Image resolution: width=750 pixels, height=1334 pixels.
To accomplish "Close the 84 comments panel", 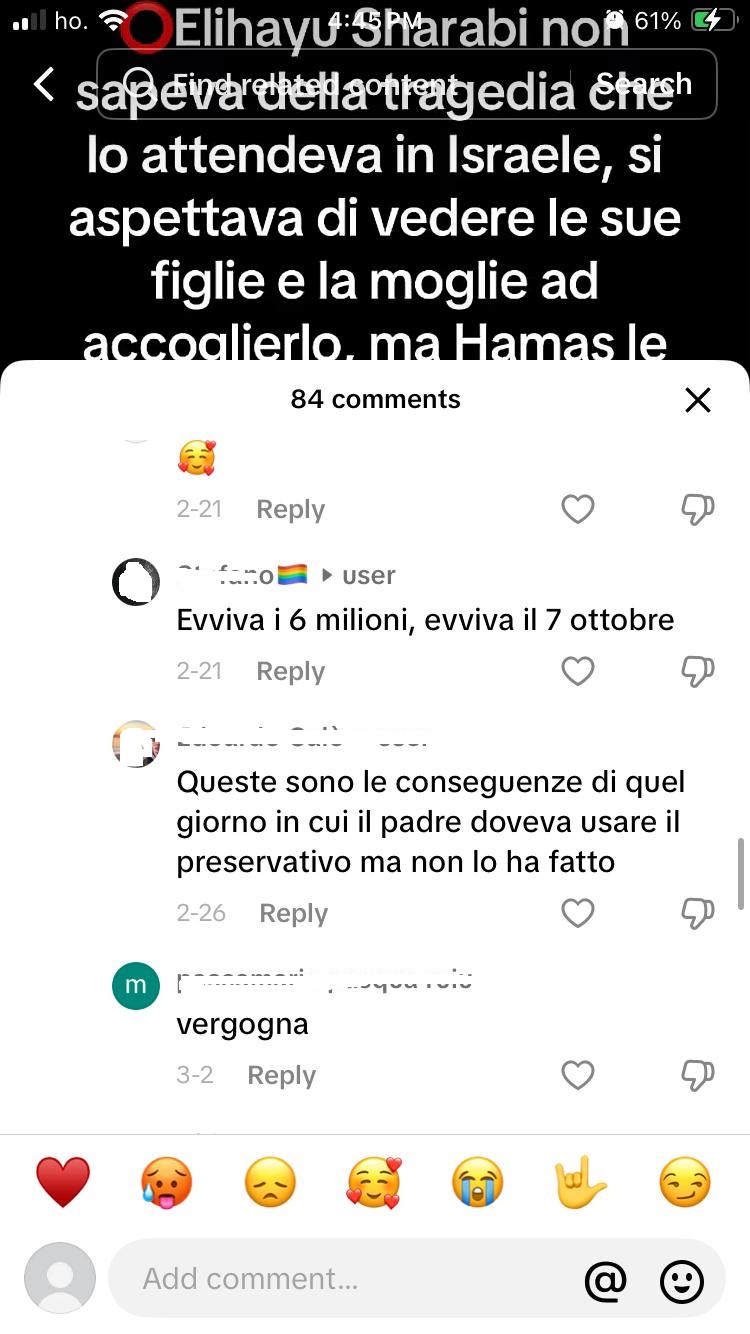I will click(697, 400).
